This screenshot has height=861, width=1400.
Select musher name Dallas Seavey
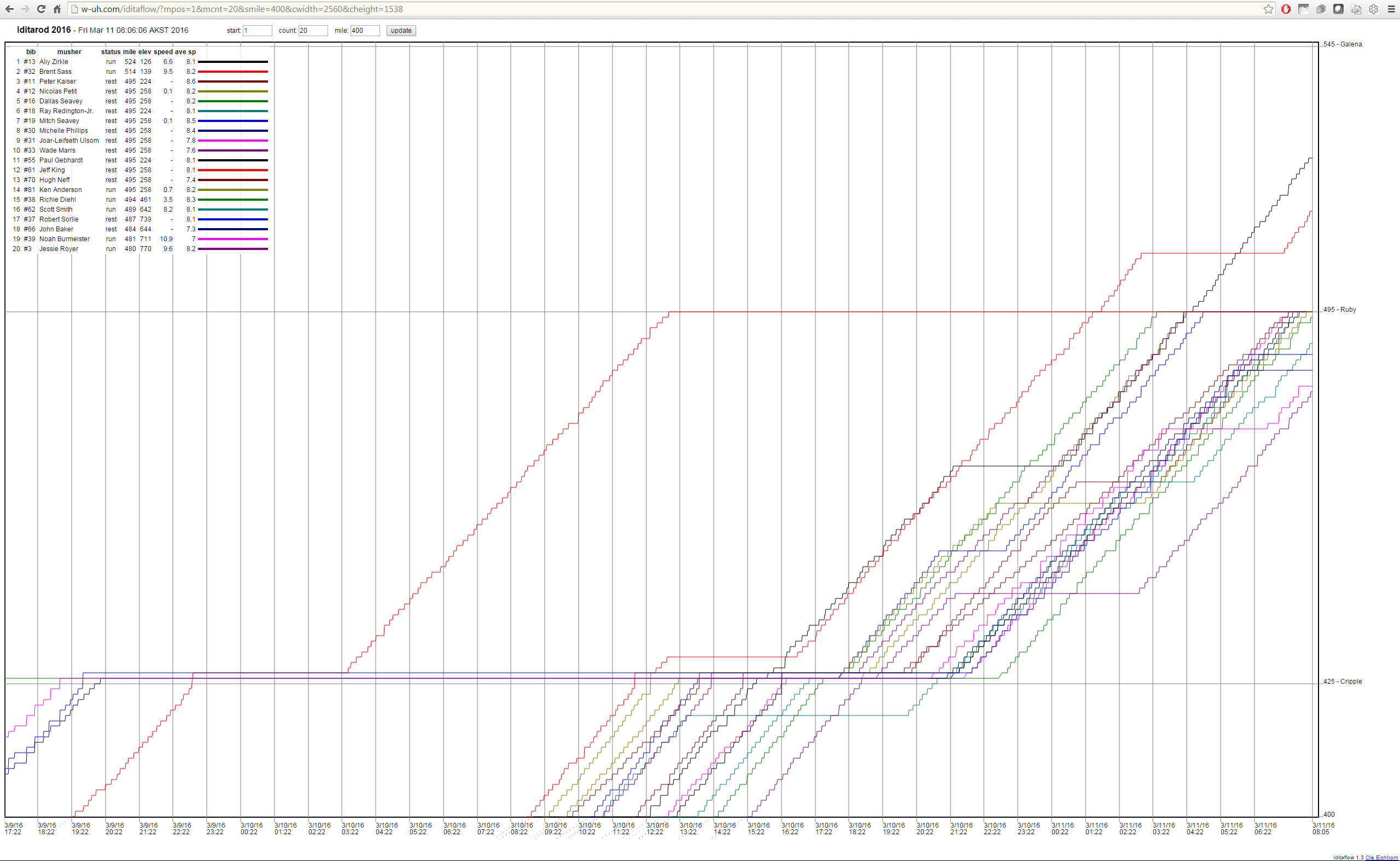[61, 101]
